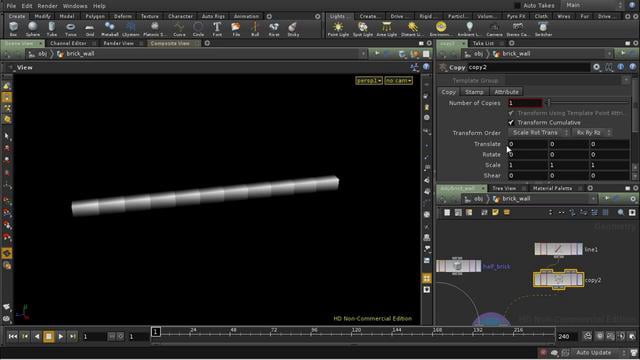640x360 pixels.
Task: Jump to first frame button
Action: [13, 336]
